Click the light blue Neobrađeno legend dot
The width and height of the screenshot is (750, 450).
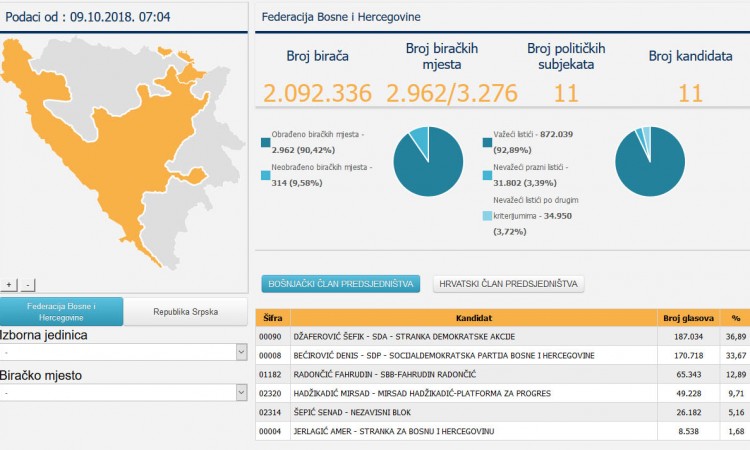pyautogui.click(x=265, y=175)
